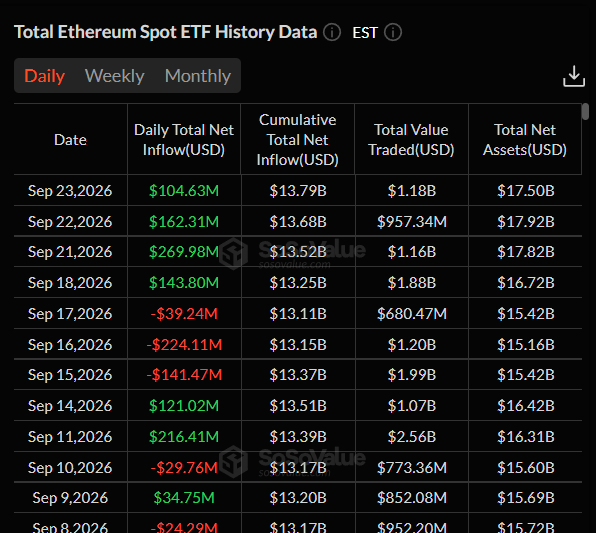Click the $121.02M inflow value
This screenshot has width=596, height=533.
coord(184,406)
